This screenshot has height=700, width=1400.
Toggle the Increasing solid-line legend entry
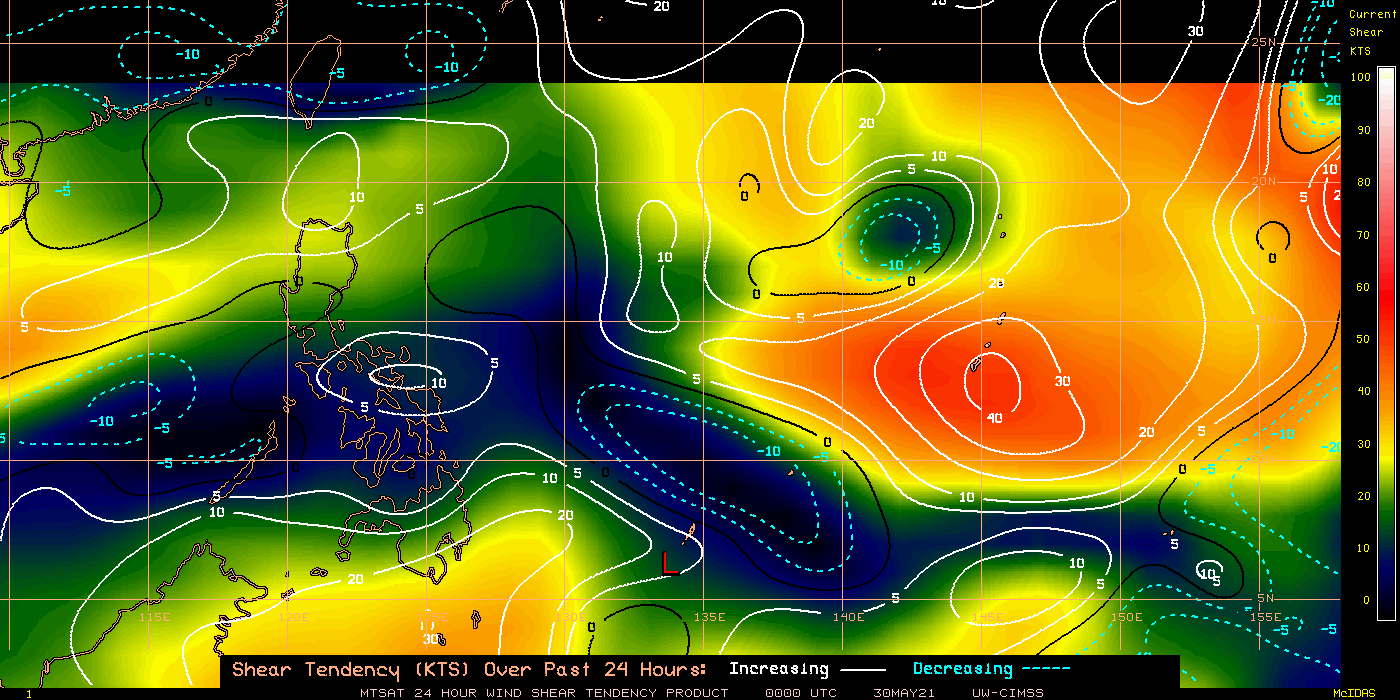[x=790, y=668]
